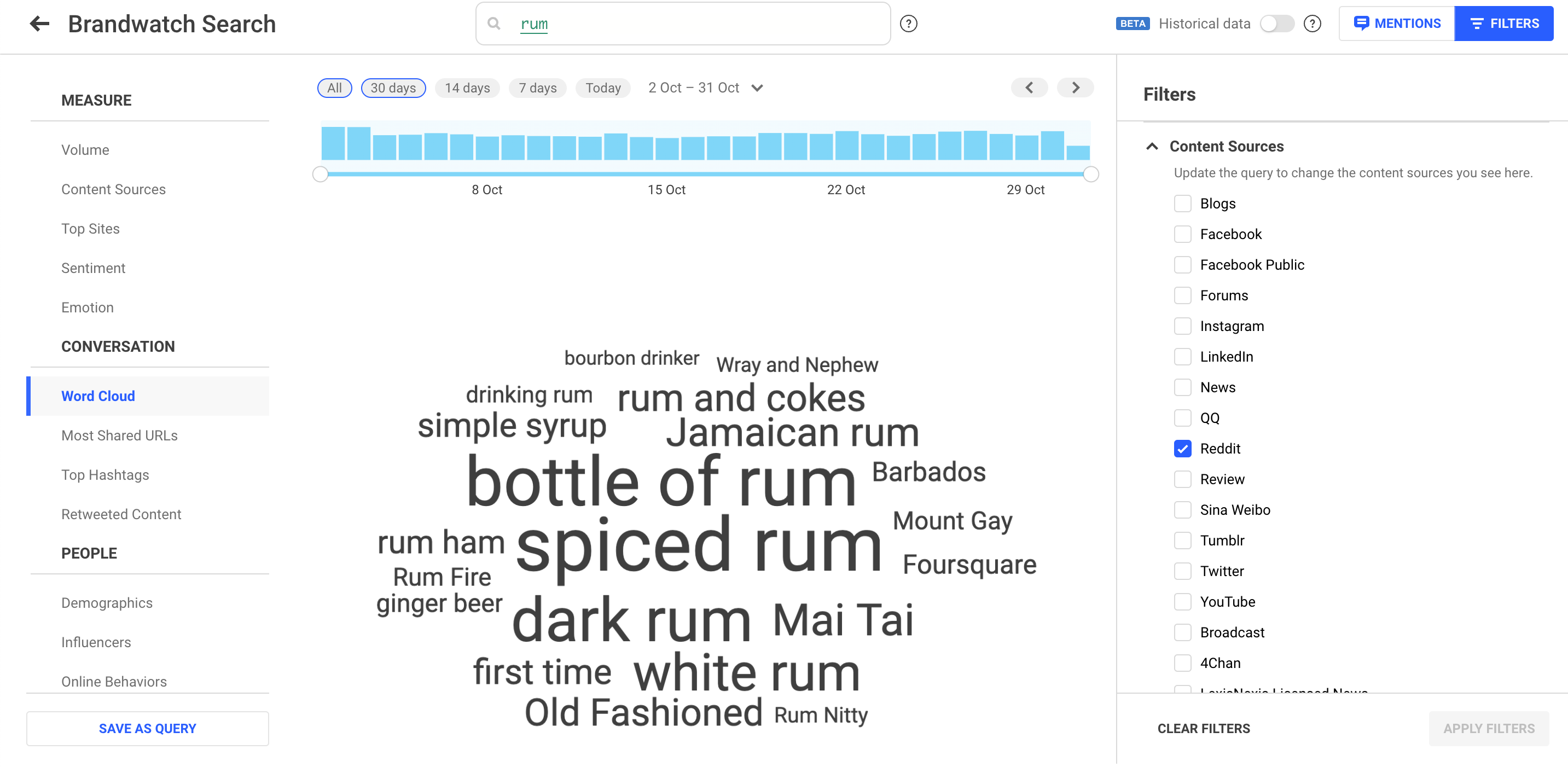
Task: Uncheck the Reddit source
Action: pos(1182,449)
